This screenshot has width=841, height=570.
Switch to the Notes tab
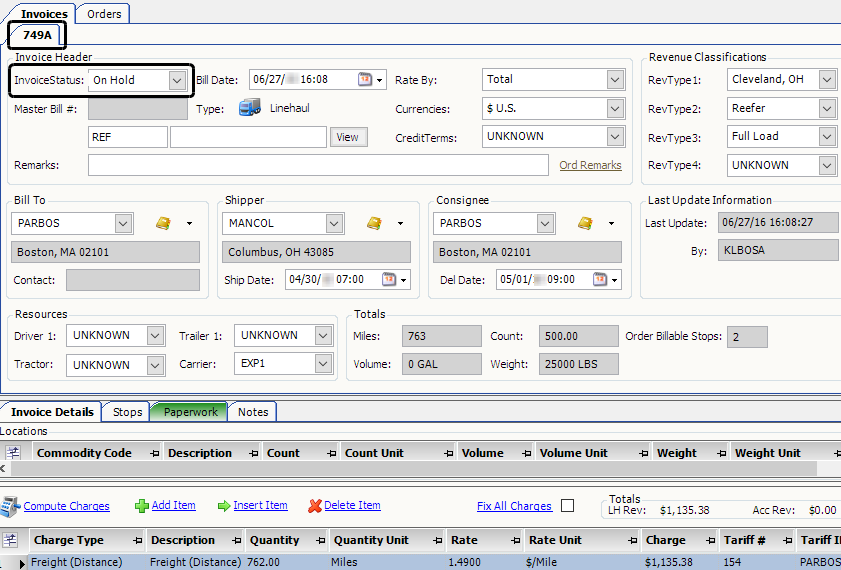coord(253,412)
